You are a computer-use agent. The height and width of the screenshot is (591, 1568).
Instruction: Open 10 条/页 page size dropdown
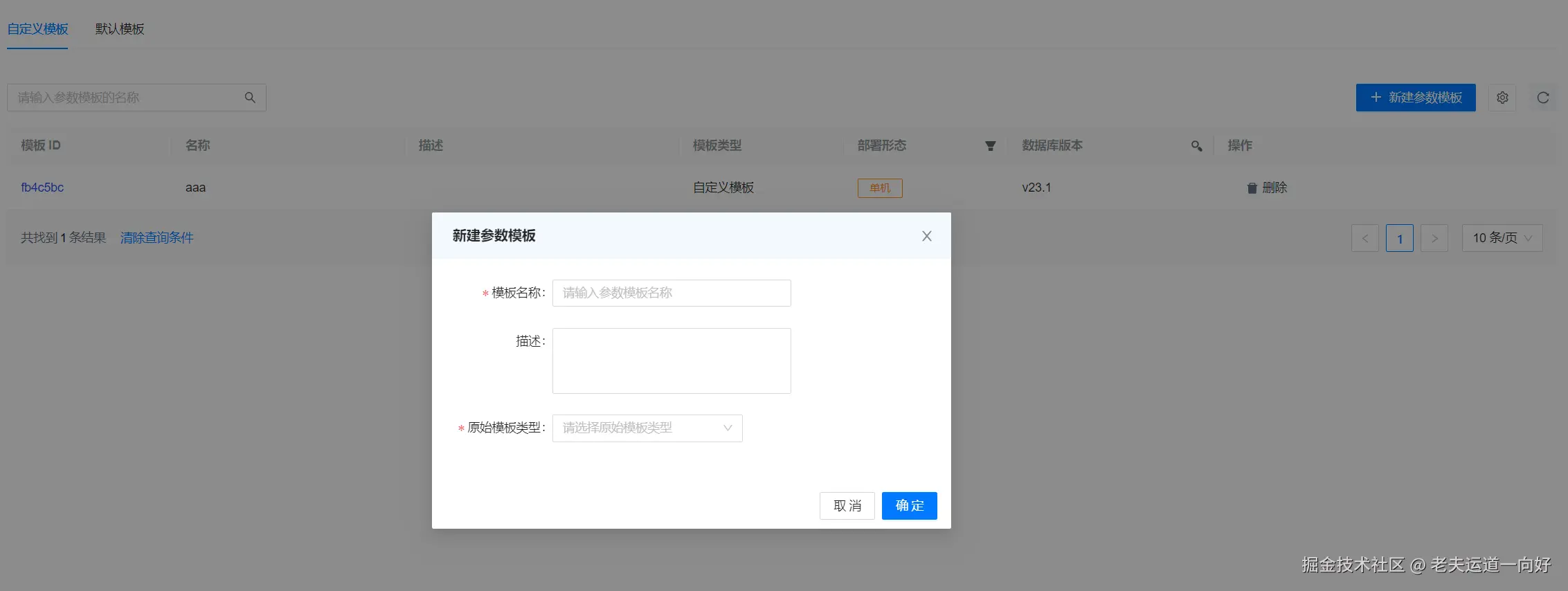pos(1502,238)
